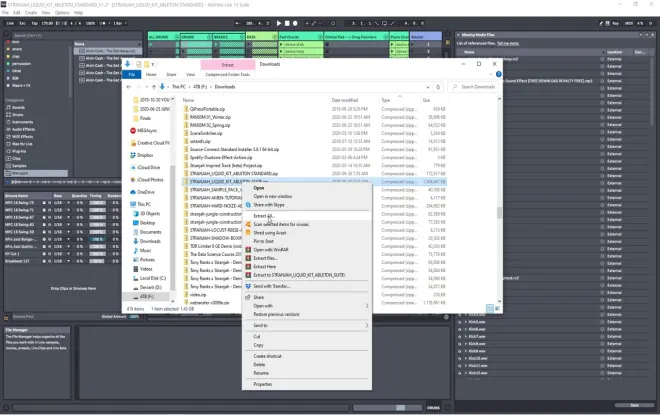Click the Date modified column header
This screenshot has height=415, width=660.
[x=345, y=100]
